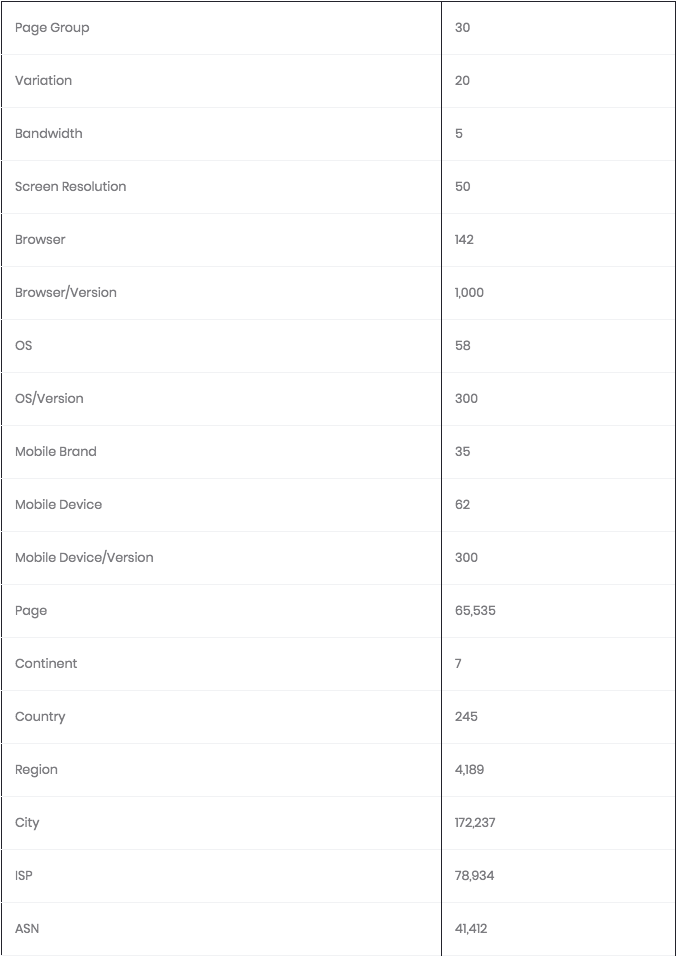Click the value 1,000 for Browser/Version
The image size is (677, 959).
click(x=469, y=293)
